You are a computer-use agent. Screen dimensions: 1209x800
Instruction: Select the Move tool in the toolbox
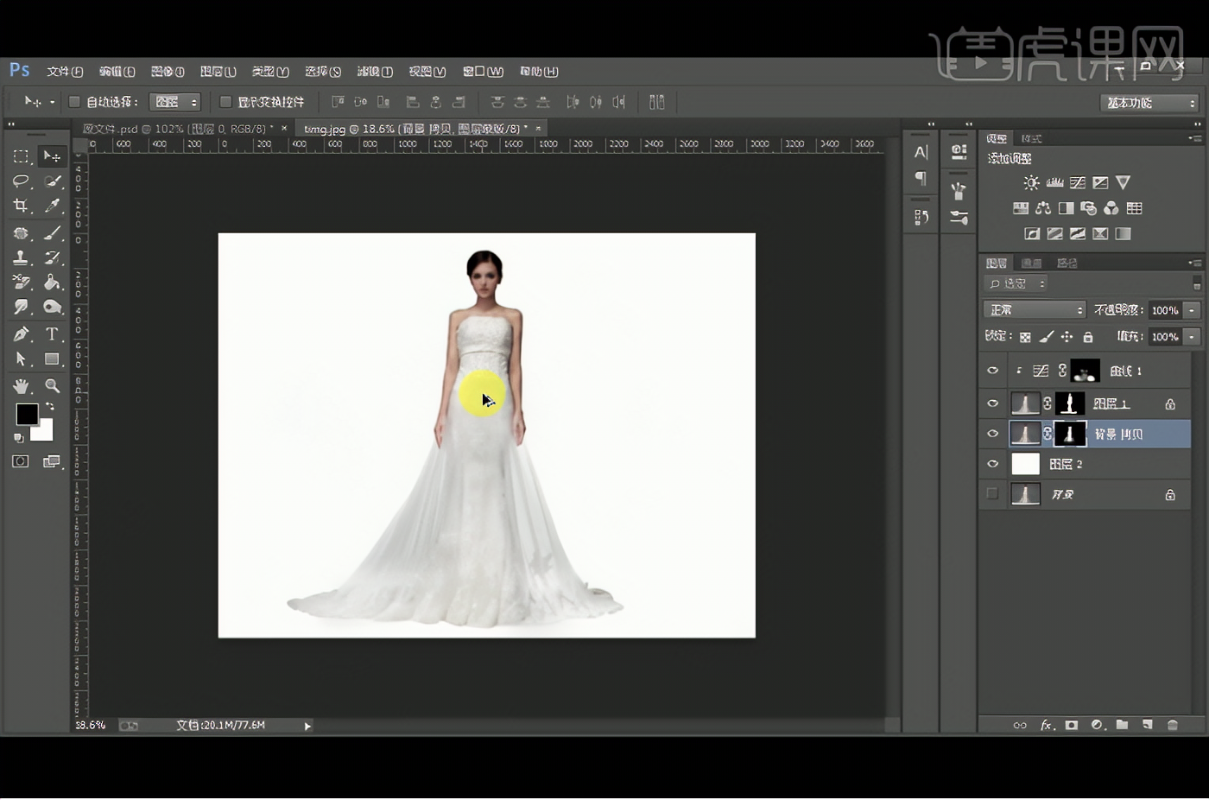coord(51,156)
